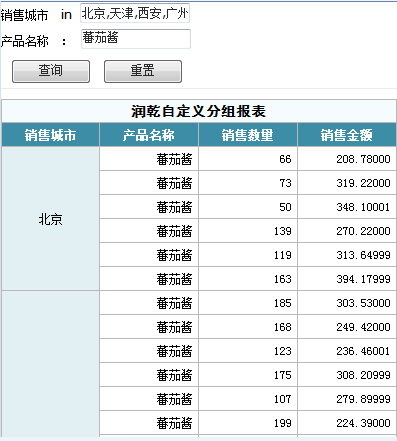
Task: Click the amount cell 303.53000
Action: click(347, 303)
